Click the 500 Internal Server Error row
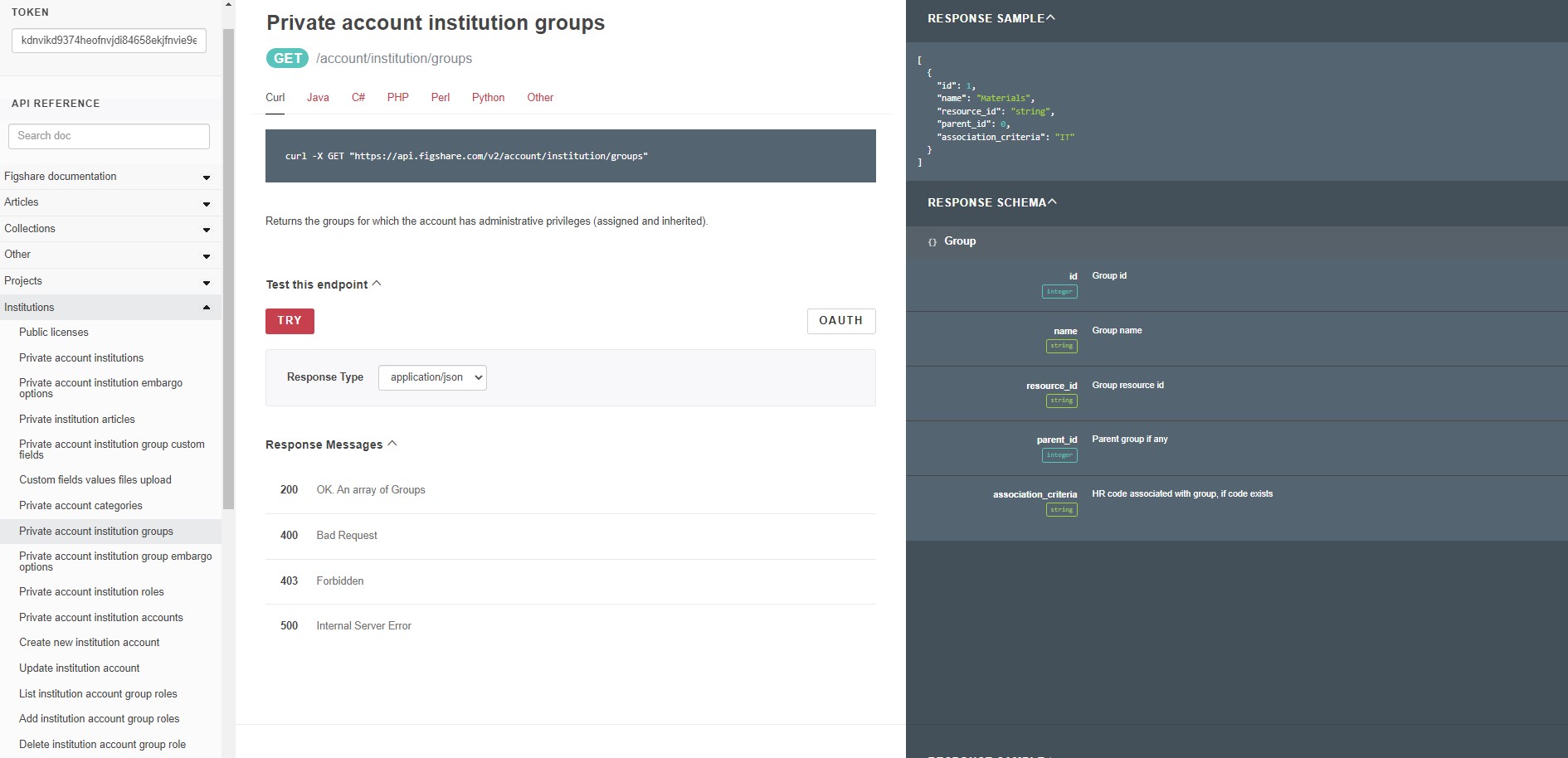 571,626
